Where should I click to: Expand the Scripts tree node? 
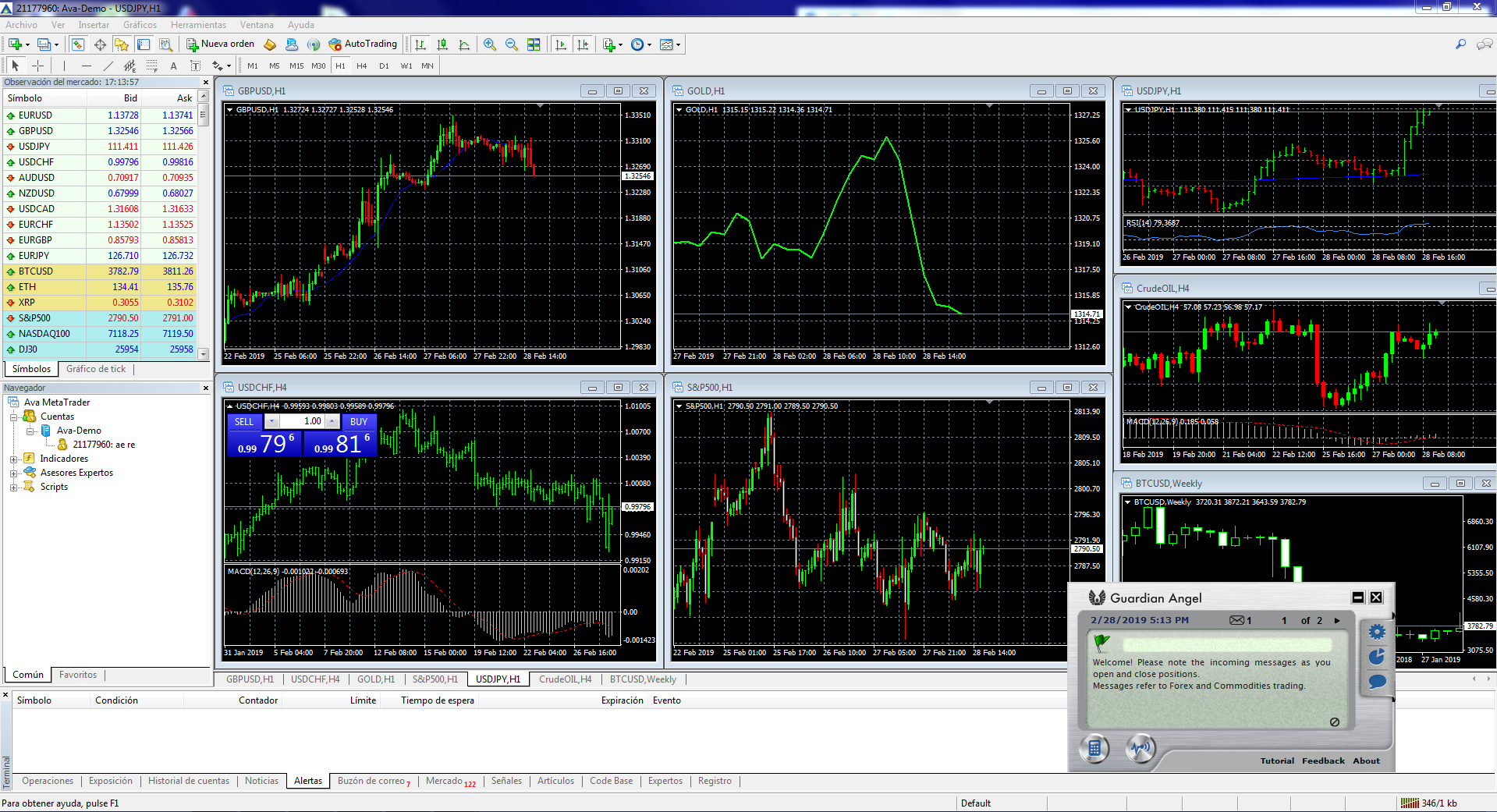pyautogui.click(x=13, y=487)
